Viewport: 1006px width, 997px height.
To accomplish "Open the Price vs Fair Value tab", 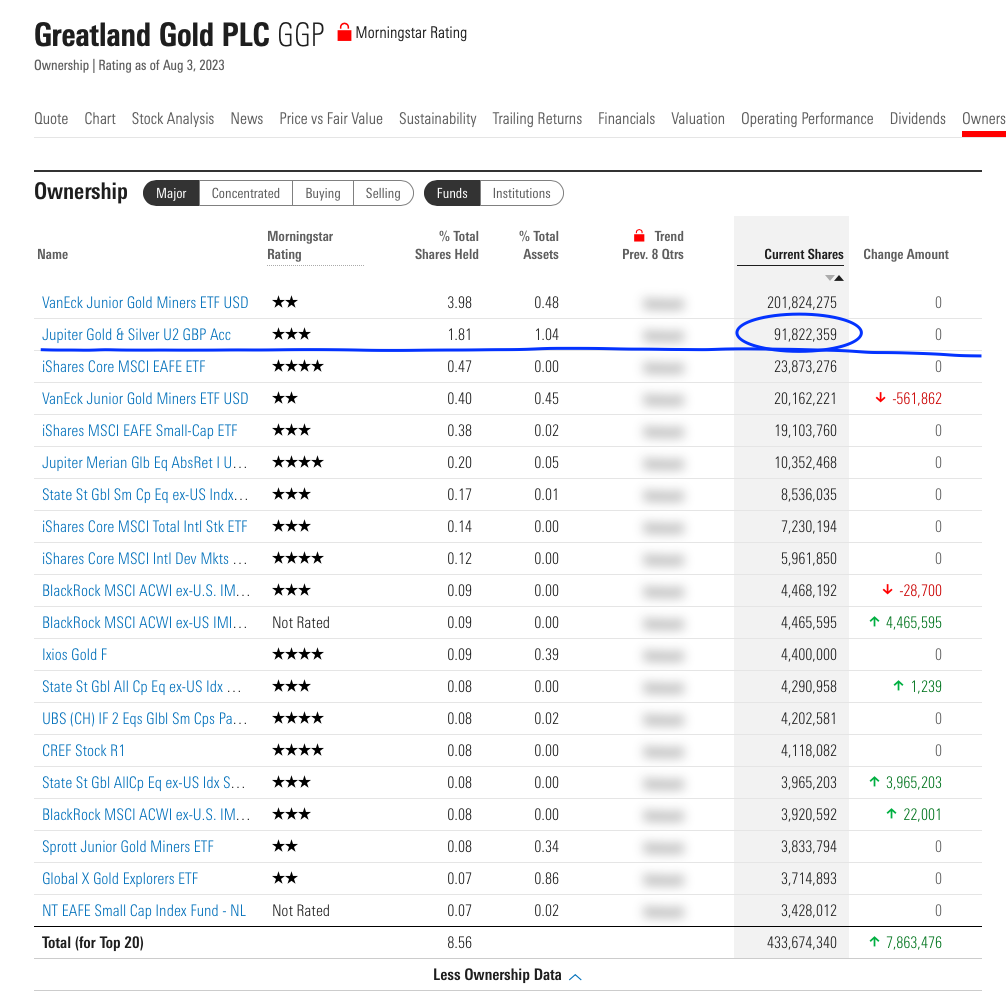I will pyautogui.click(x=331, y=119).
